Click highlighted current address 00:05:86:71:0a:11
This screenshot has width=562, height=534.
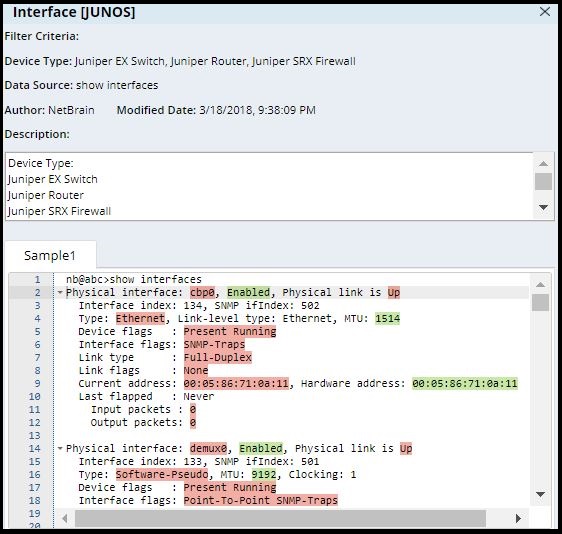coord(236,383)
